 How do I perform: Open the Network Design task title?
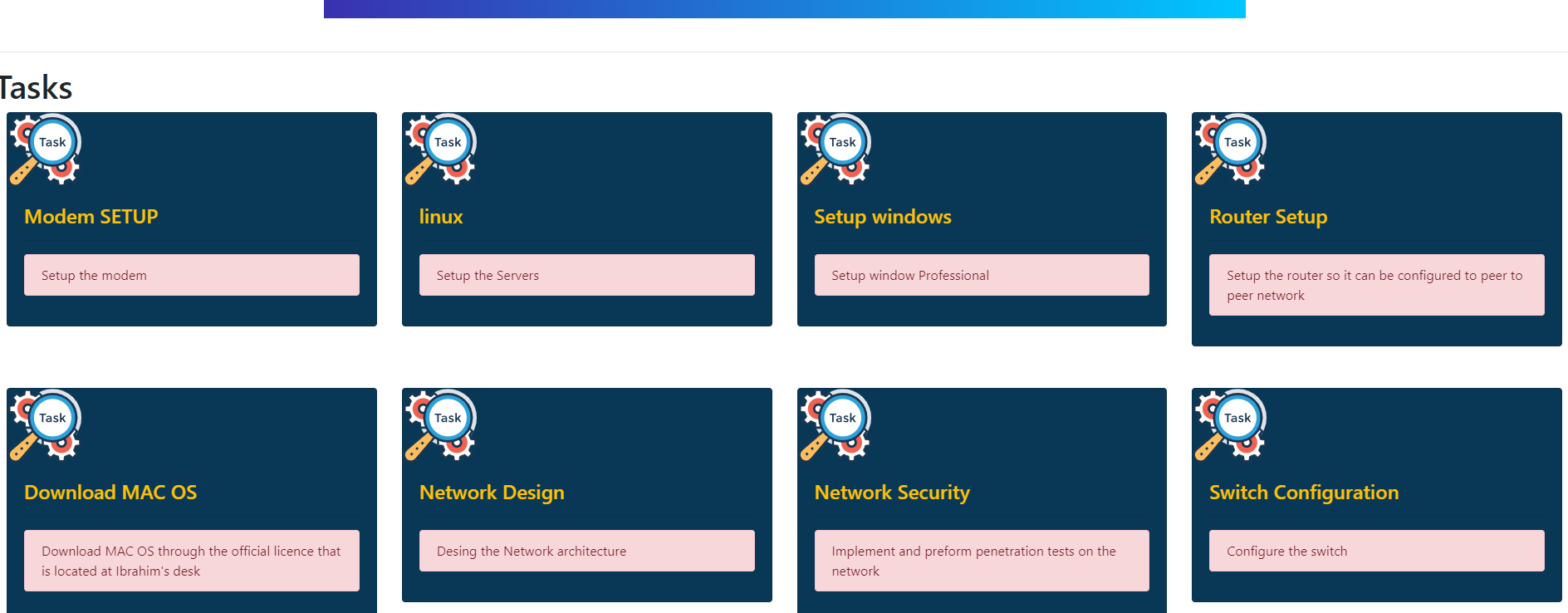click(x=492, y=493)
